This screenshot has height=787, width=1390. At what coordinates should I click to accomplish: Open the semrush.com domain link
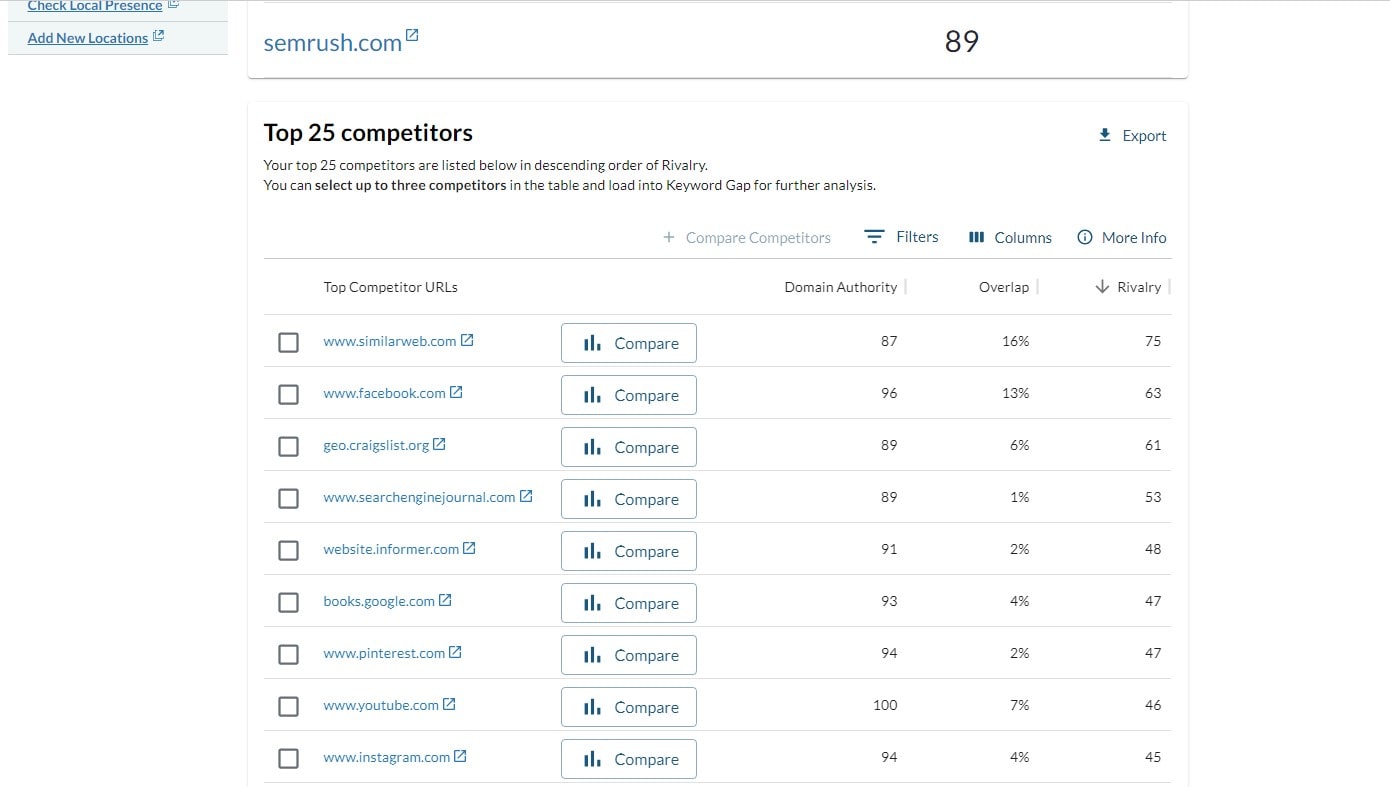332,43
